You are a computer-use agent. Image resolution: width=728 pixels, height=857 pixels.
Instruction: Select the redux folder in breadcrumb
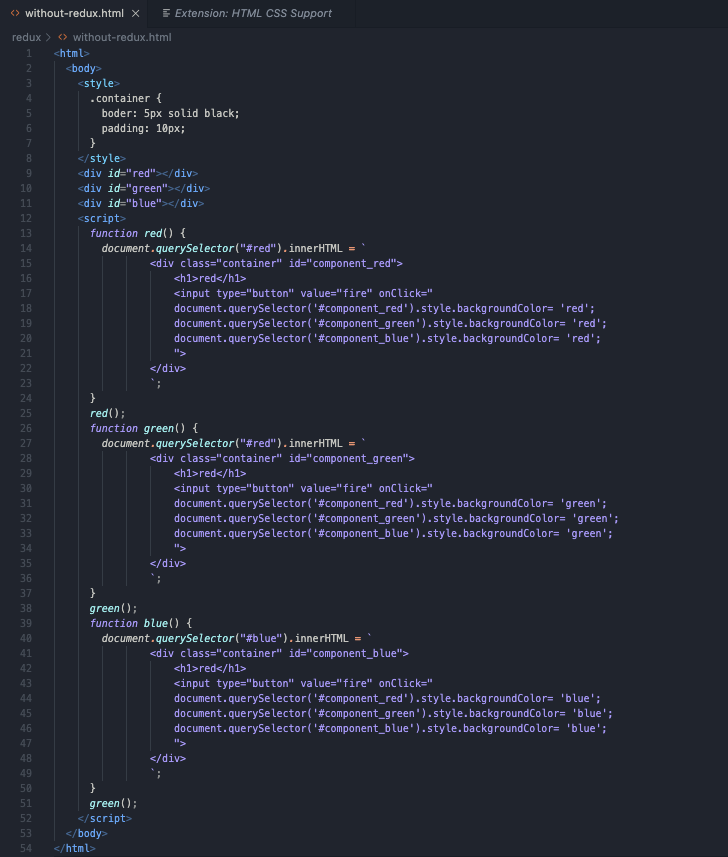[26, 37]
